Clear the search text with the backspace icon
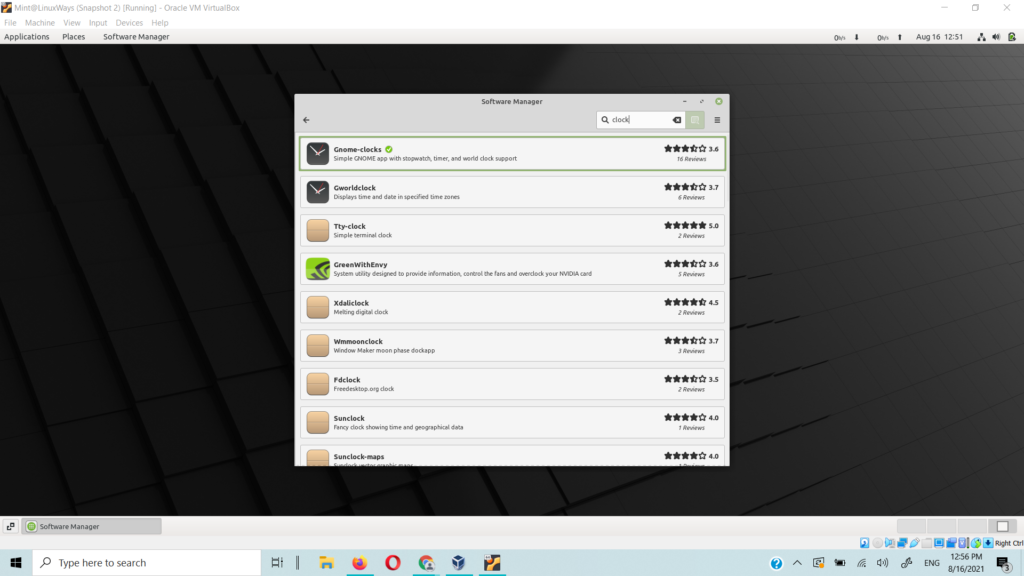Image resolution: width=1024 pixels, height=576 pixels. [677, 120]
